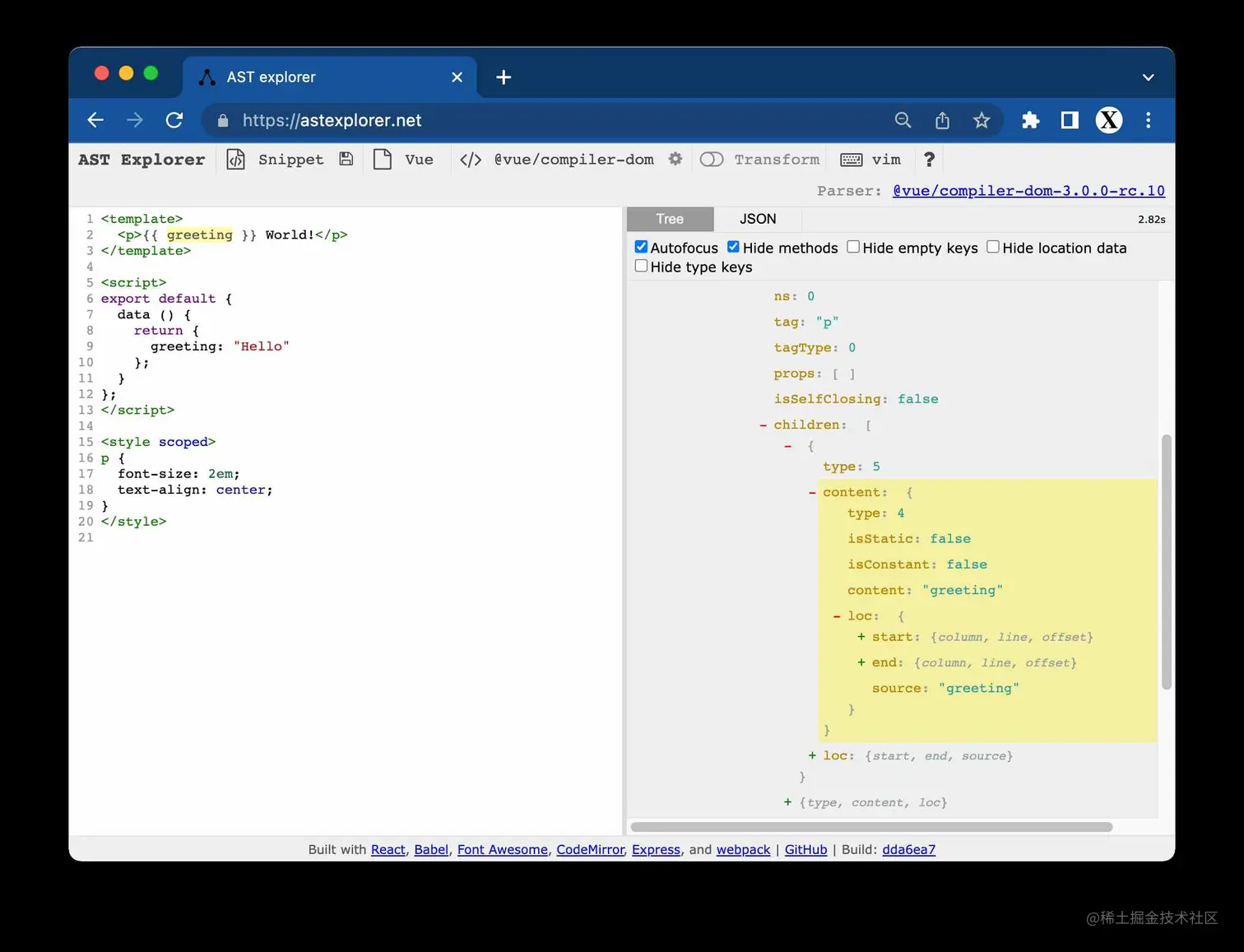Select vim keybinding option
1244x952 pixels.
886,160
